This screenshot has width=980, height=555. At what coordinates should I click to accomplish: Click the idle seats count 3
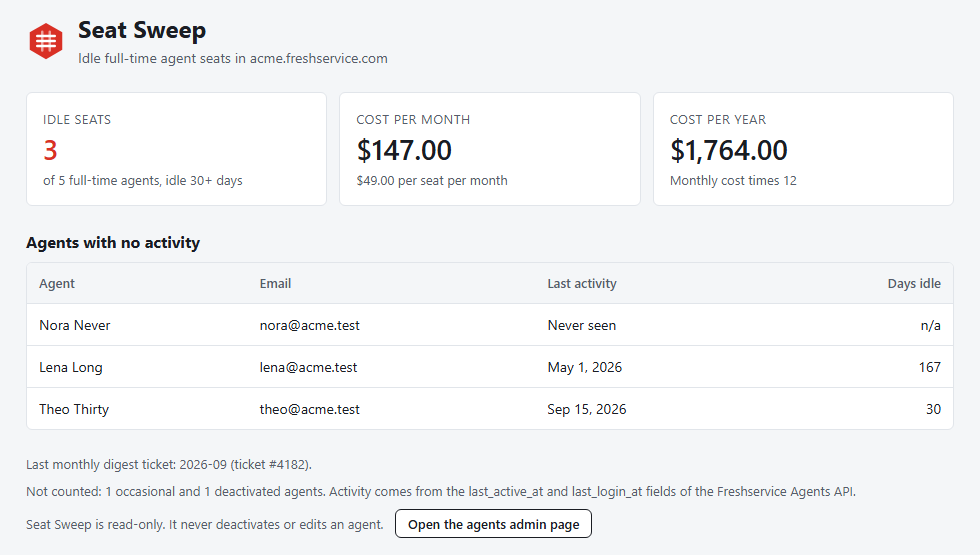(x=50, y=151)
